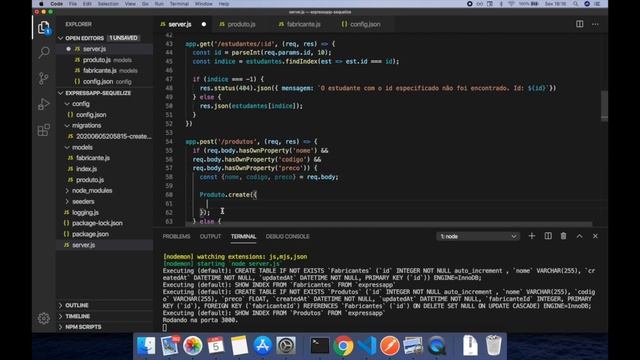Maximize the panel using the up chevron
The image size is (640, 360).
pos(579,236)
